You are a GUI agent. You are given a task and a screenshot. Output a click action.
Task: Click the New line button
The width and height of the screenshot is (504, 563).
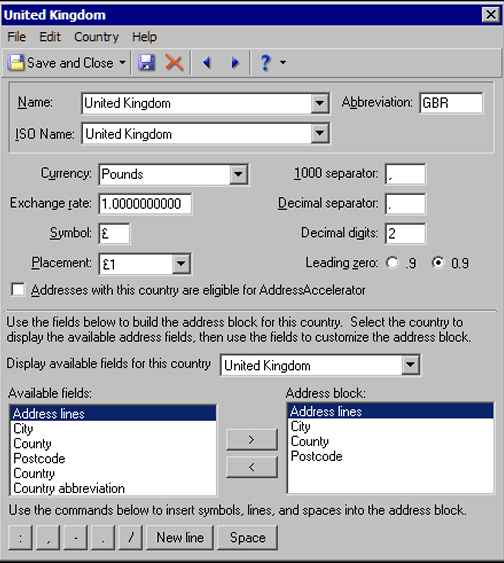point(180,538)
